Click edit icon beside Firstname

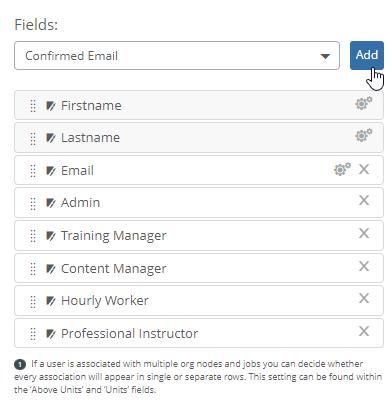coord(51,106)
